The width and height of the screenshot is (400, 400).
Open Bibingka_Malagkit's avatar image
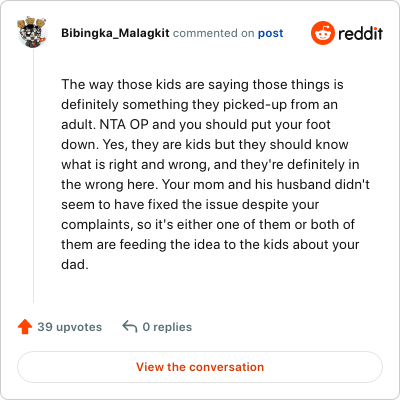pos(32,32)
